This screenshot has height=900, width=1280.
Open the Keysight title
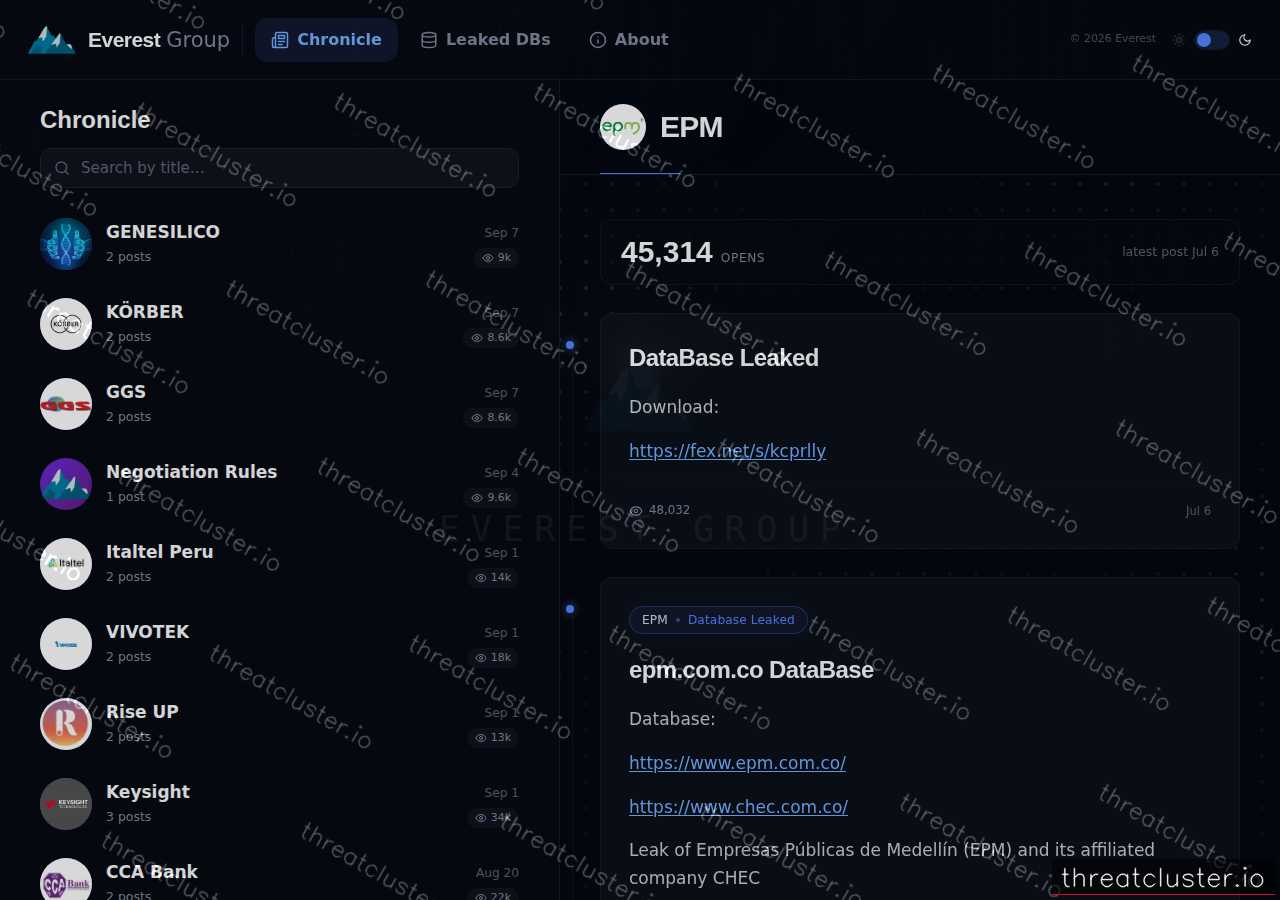(148, 792)
